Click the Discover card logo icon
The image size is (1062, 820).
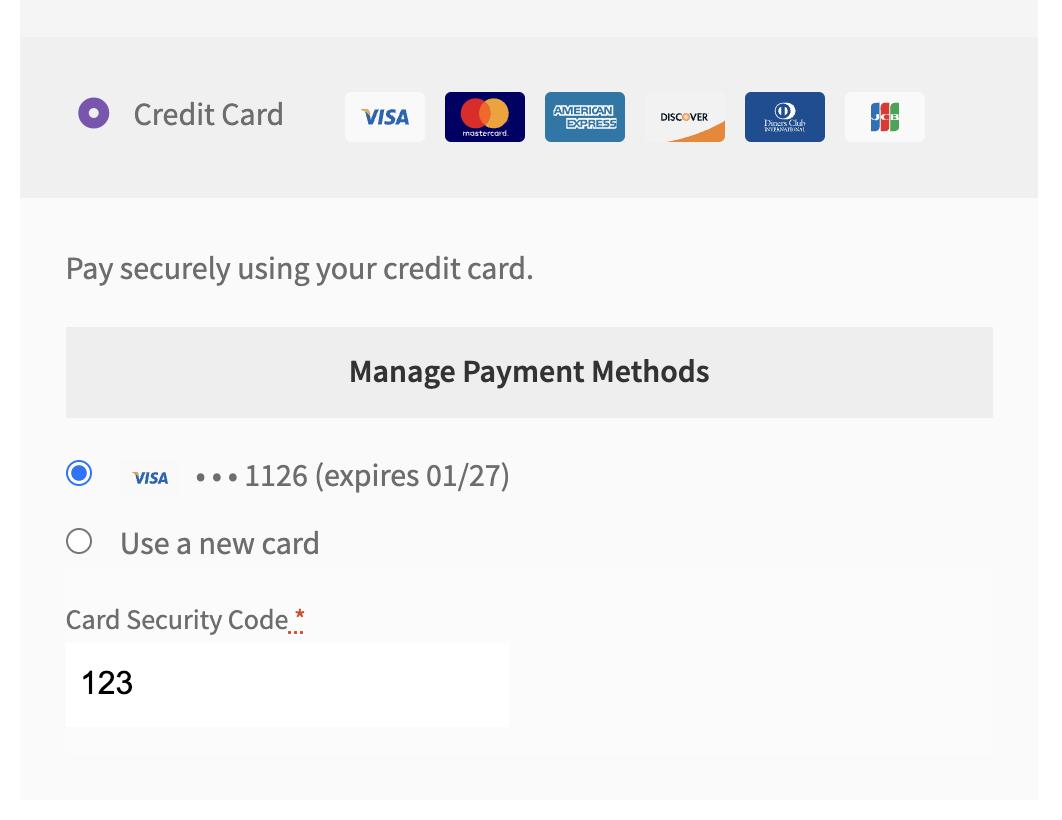[684, 117]
